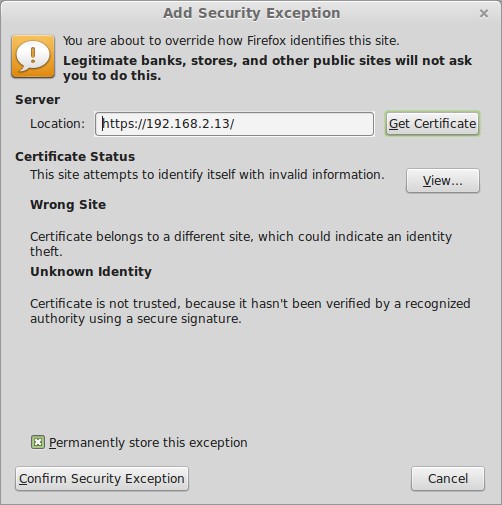Select the 'Location:' field label
The height and width of the screenshot is (505, 502).
(x=58, y=124)
